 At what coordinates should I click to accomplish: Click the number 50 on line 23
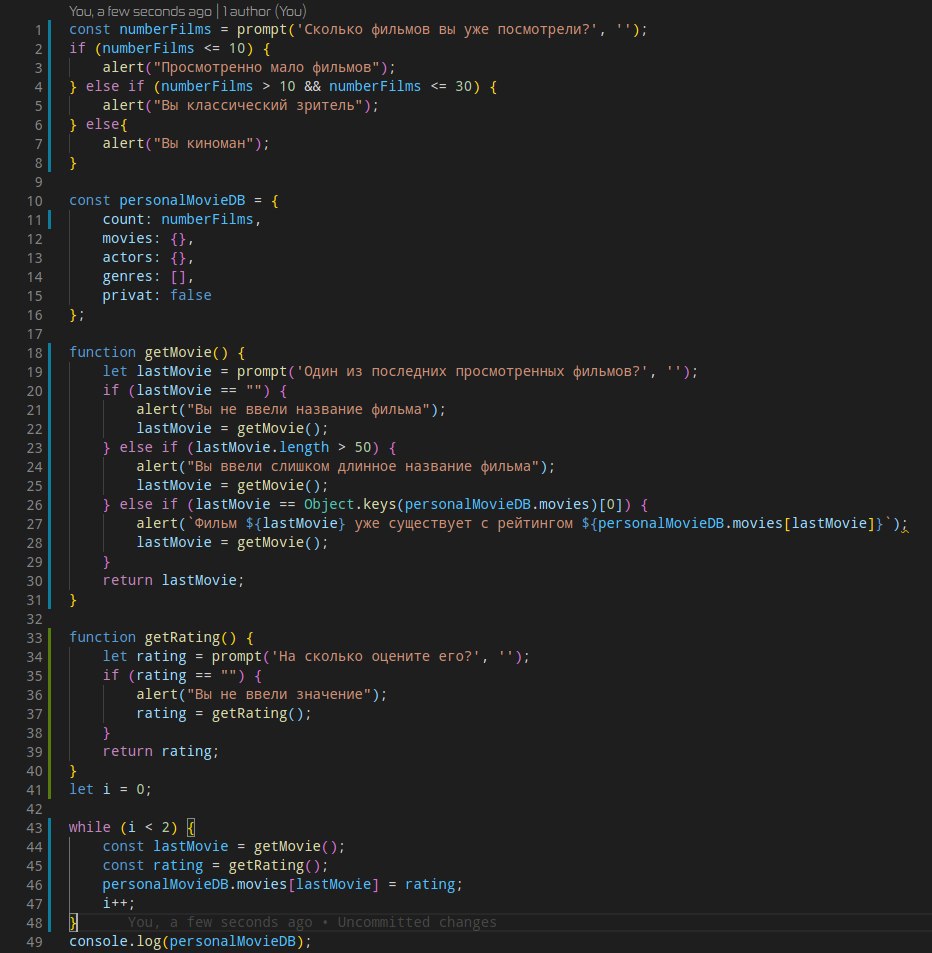(363, 447)
